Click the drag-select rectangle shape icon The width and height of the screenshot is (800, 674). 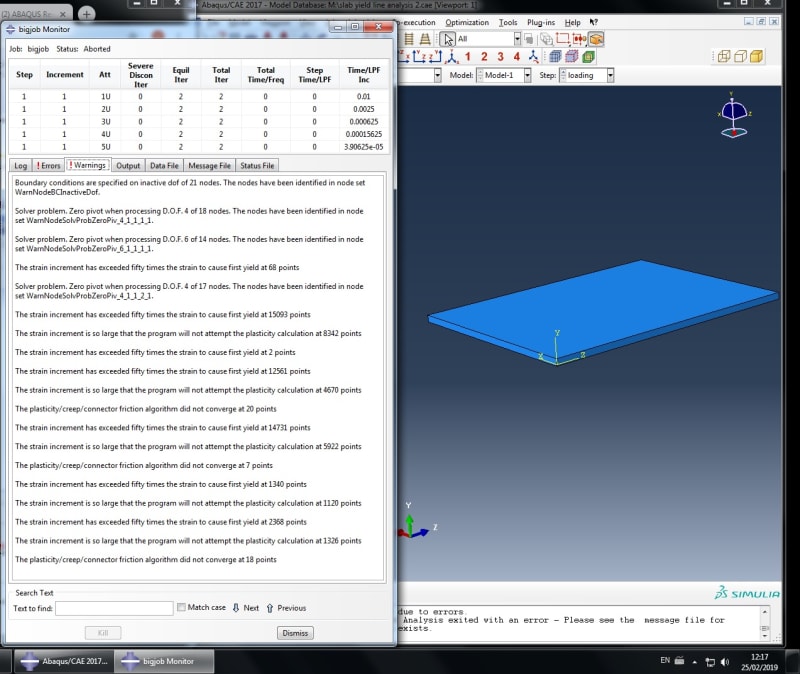(x=562, y=39)
